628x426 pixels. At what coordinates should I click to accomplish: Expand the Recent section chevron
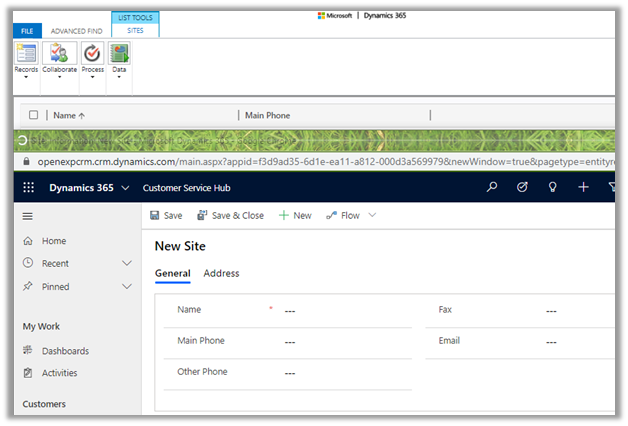[x=127, y=263]
